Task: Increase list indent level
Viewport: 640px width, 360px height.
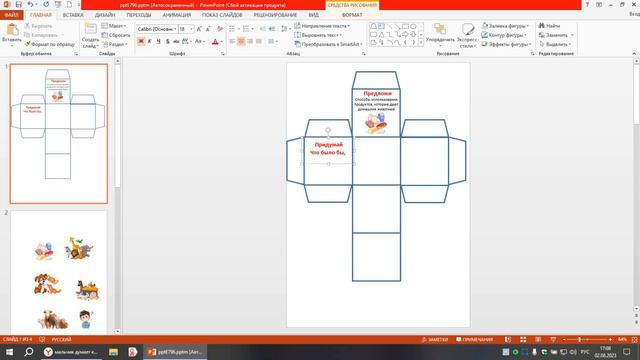Action: [x=272, y=29]
